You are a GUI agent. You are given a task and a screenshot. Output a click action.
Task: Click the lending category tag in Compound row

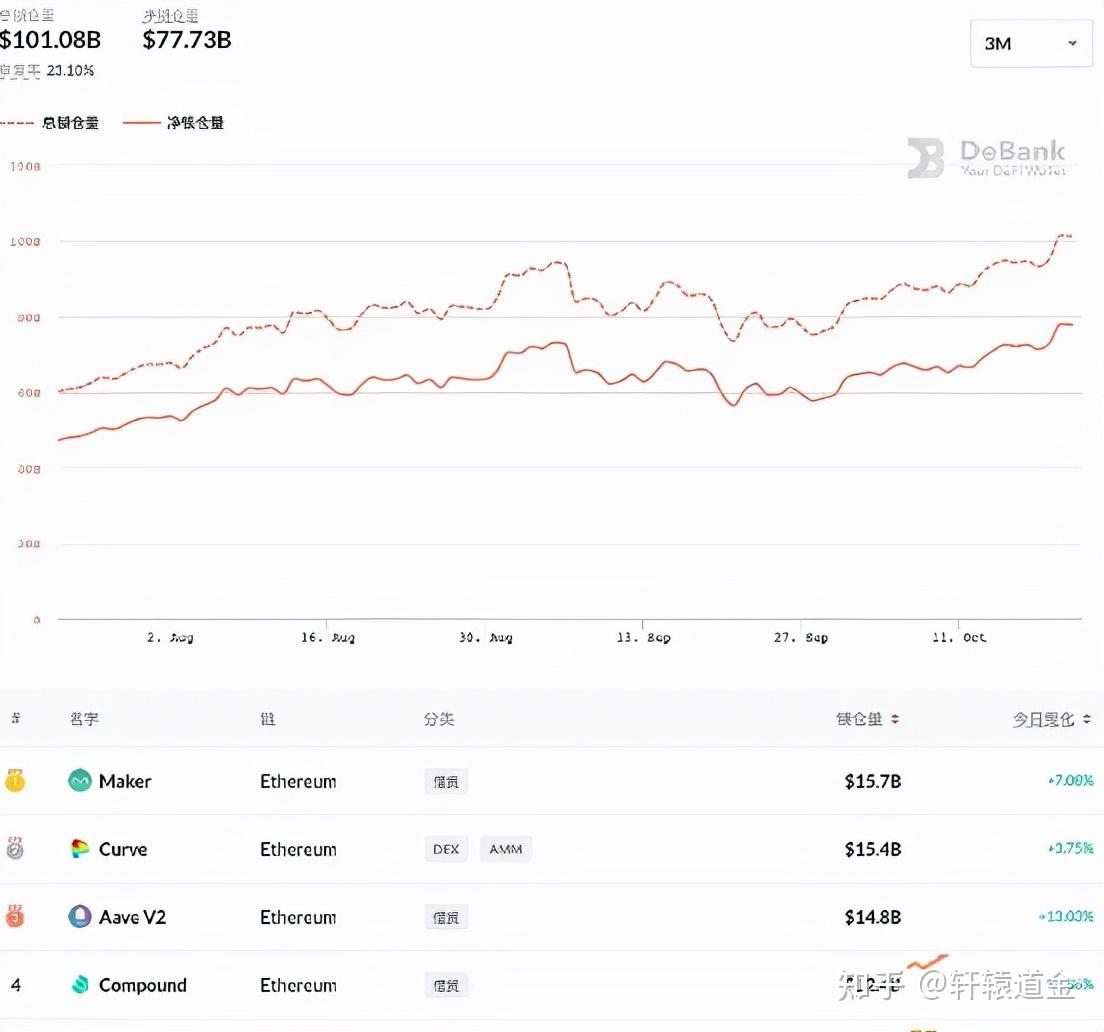point(446,986)
